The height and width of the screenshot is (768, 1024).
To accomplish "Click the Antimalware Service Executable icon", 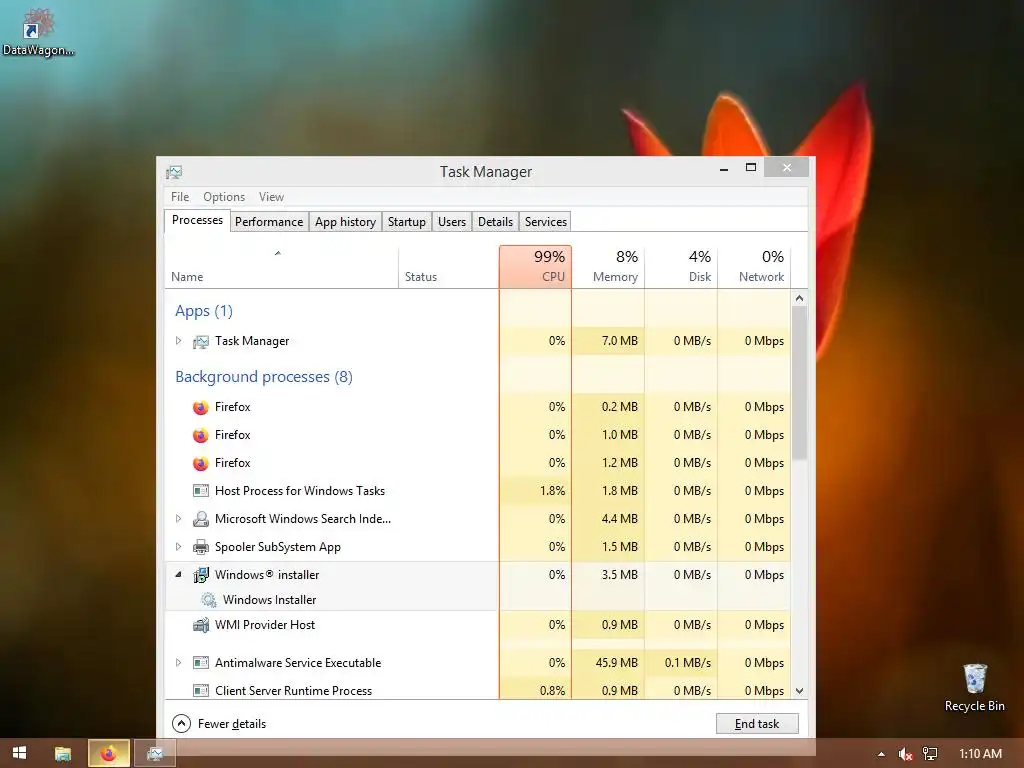I will tap(200, 663).
